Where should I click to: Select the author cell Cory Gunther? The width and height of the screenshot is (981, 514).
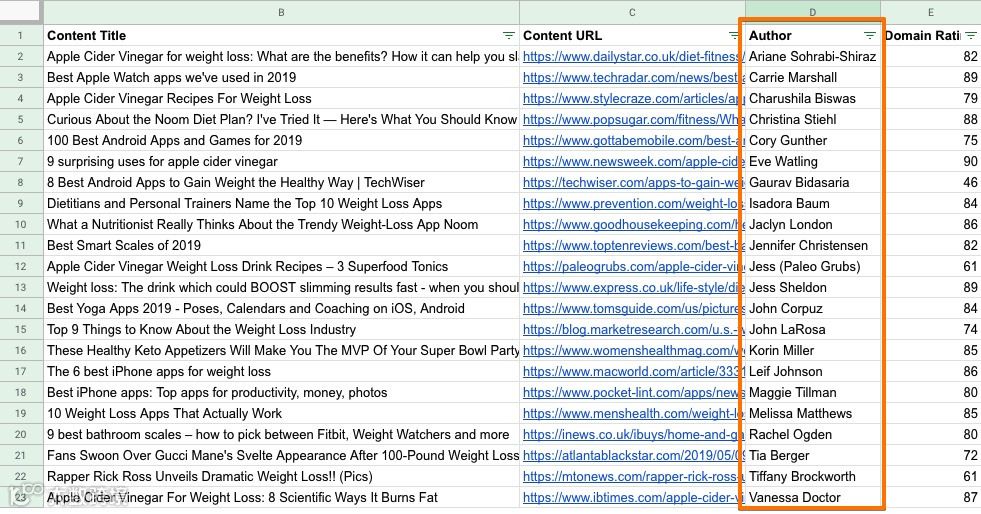coord(813,141)
